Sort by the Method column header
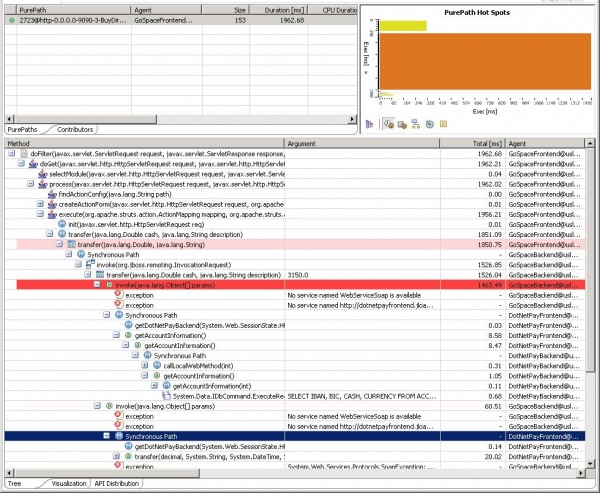This screenshot has width=600, height=493. 145,144
